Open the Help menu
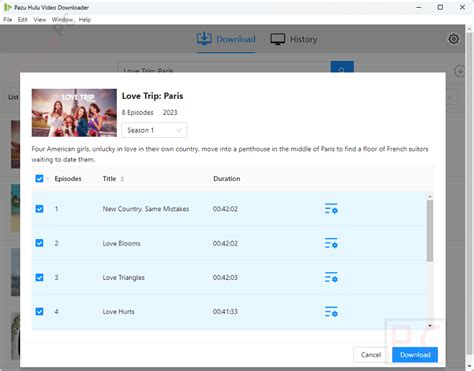This screenshot has width=474, height=371. [85, 20]
